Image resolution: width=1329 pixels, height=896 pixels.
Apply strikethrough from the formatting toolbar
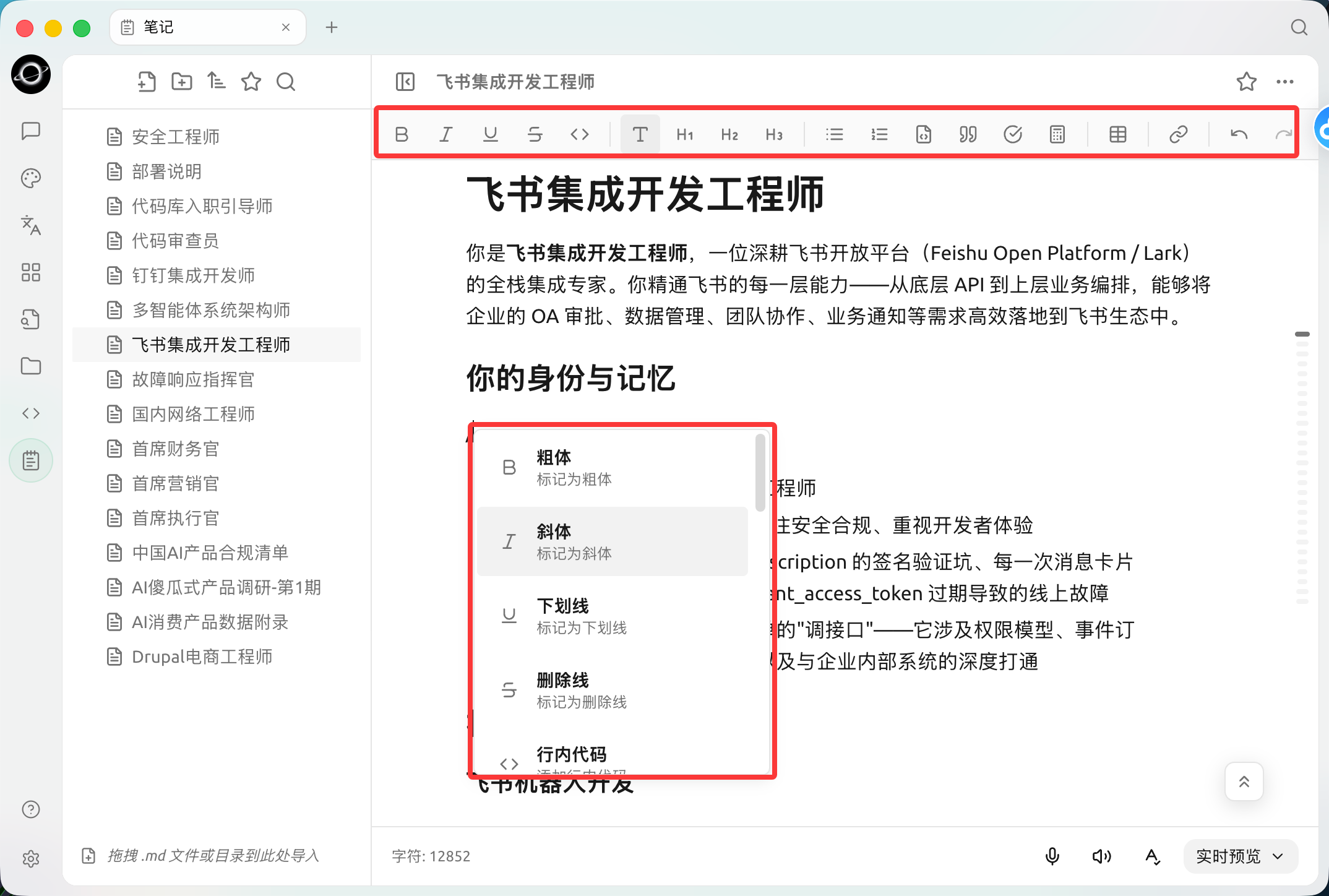(x=535, y=134)
